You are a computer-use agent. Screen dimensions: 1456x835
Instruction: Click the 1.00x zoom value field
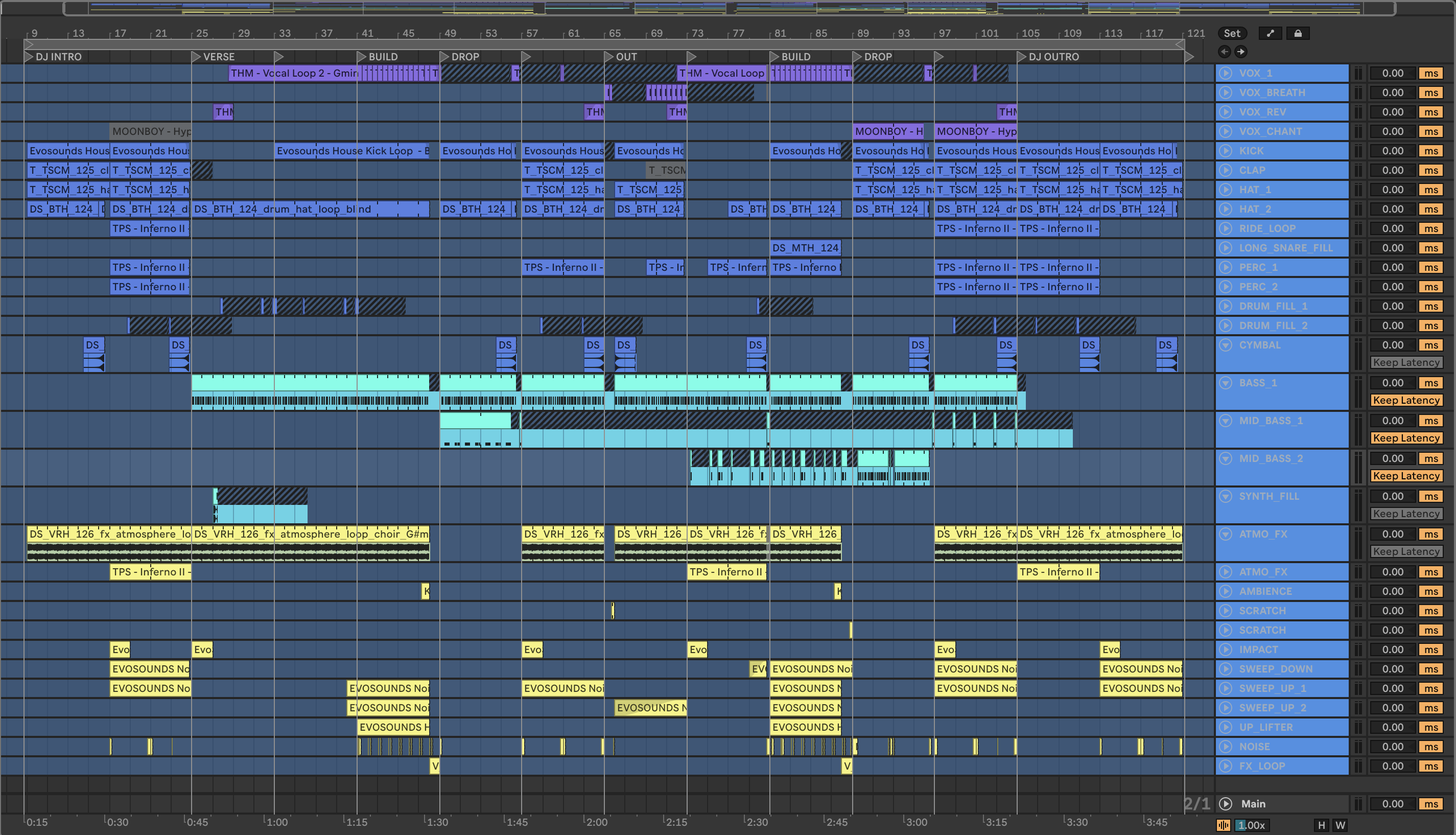point(1251,825)
